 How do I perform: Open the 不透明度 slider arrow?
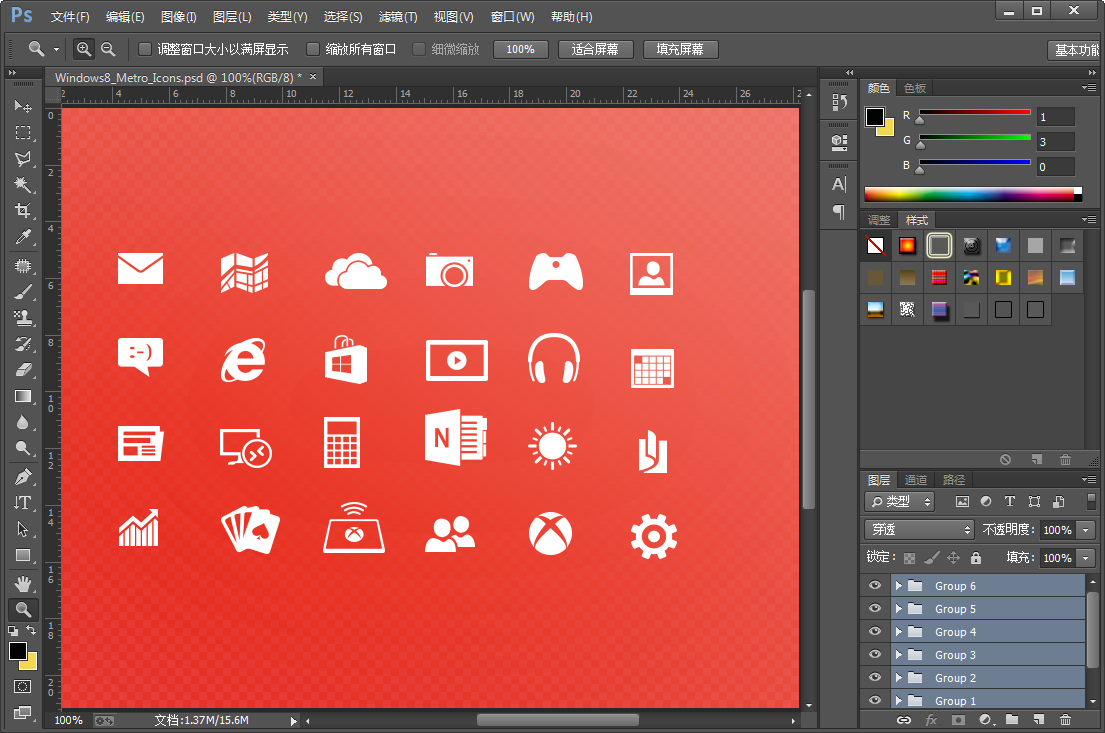(1086, 530)
